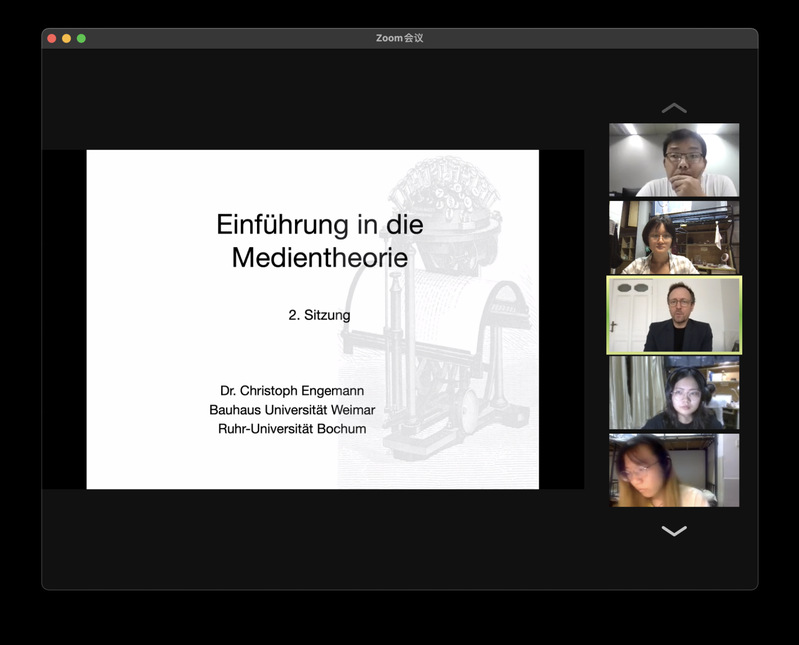This screenshot has height=645, width=799.
Task: Minimize the Zoom window with yellow button
Action: 66,38
